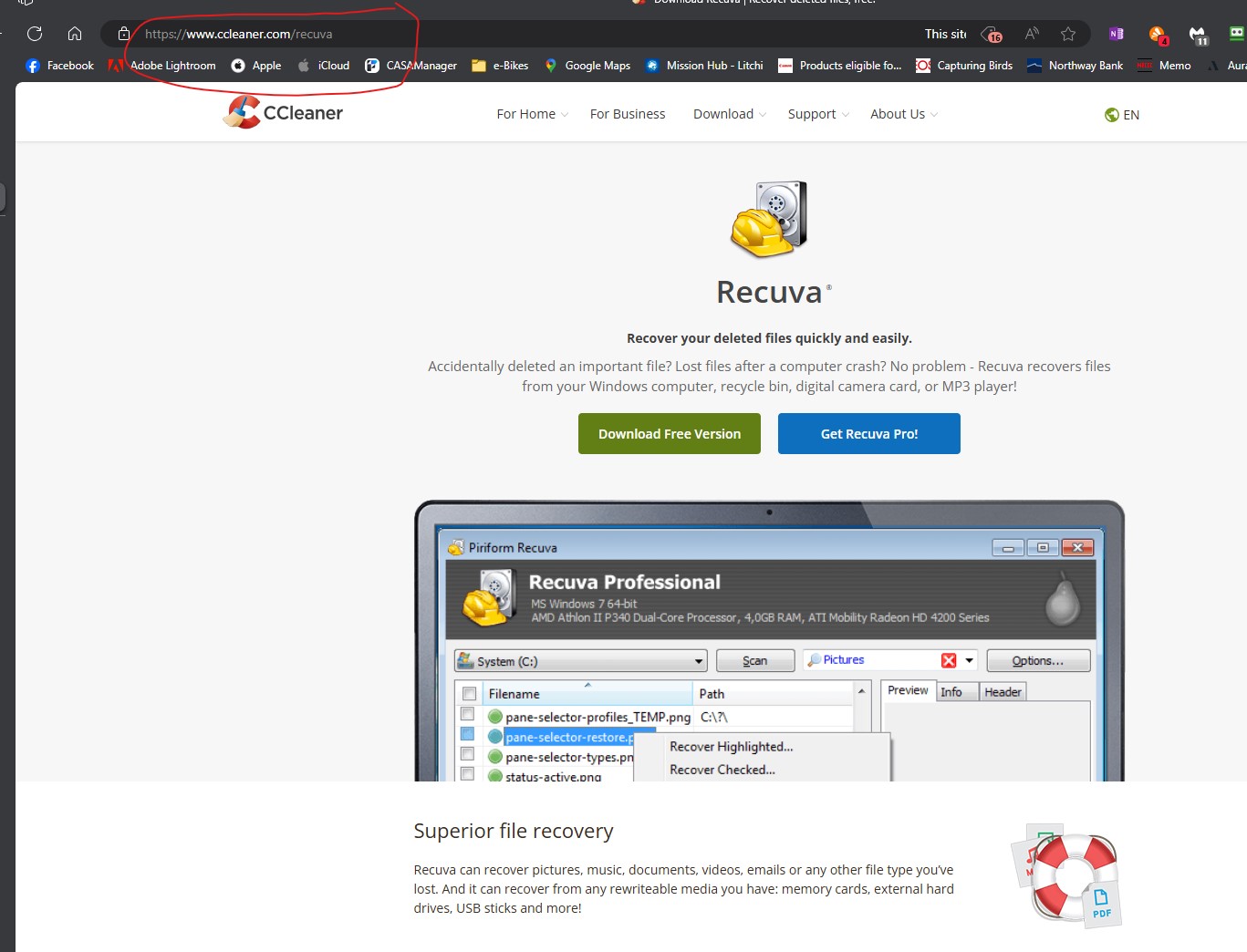Click the site security lock icon

tap(123, 34)
